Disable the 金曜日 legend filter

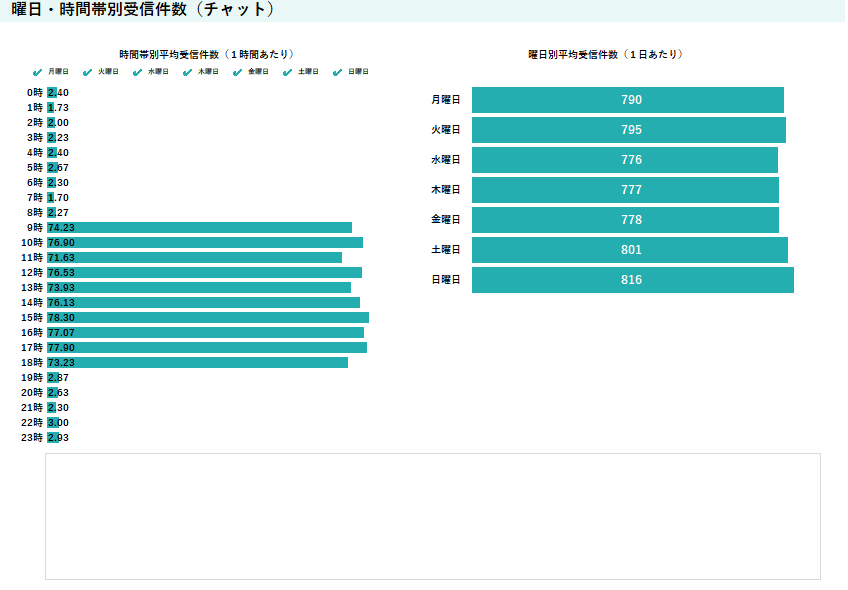(238, 72)
